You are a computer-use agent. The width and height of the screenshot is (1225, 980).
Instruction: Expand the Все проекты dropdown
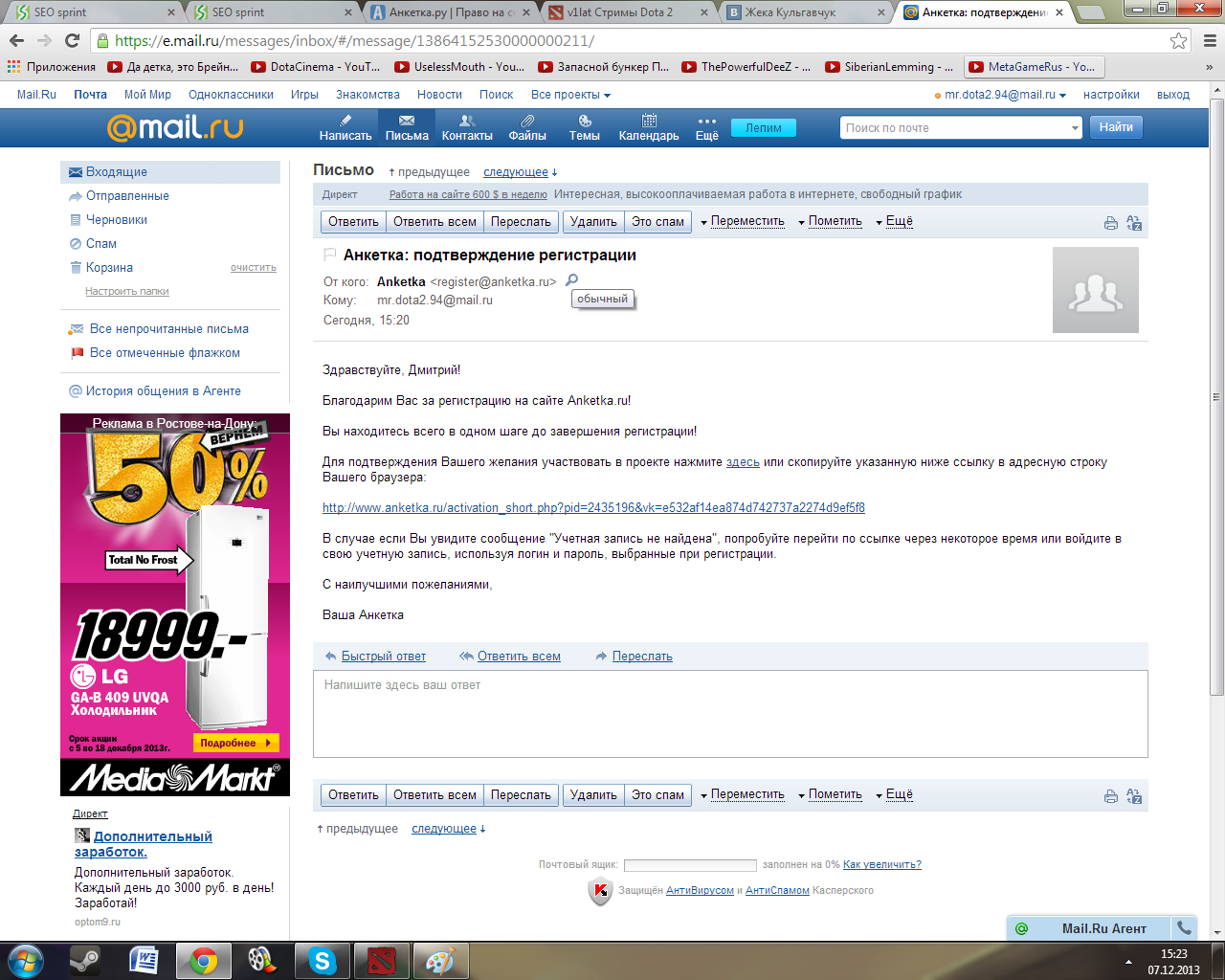point(570,95)
